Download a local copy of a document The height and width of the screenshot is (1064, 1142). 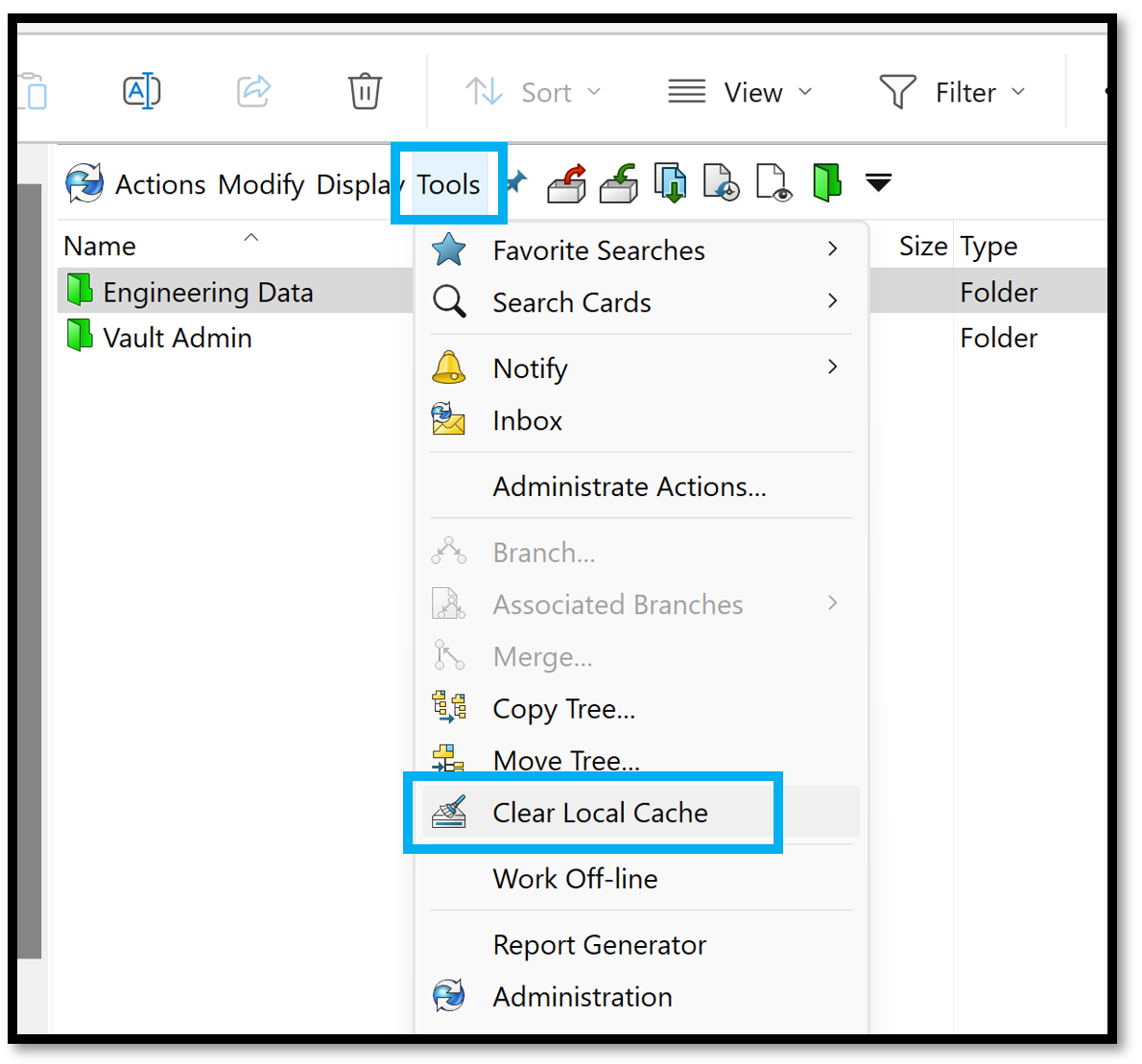670,182
